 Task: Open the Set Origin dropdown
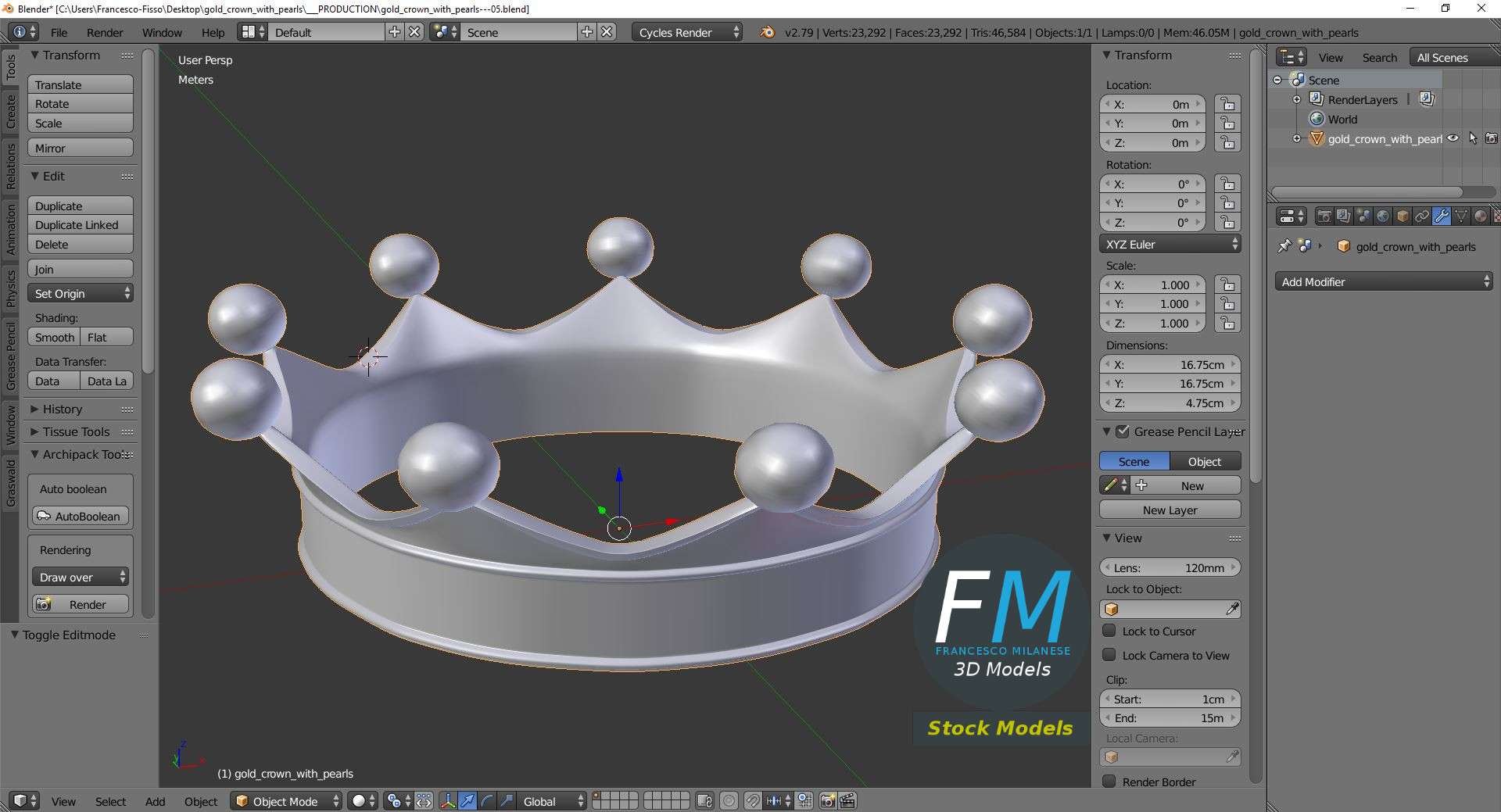pos(81,293)
